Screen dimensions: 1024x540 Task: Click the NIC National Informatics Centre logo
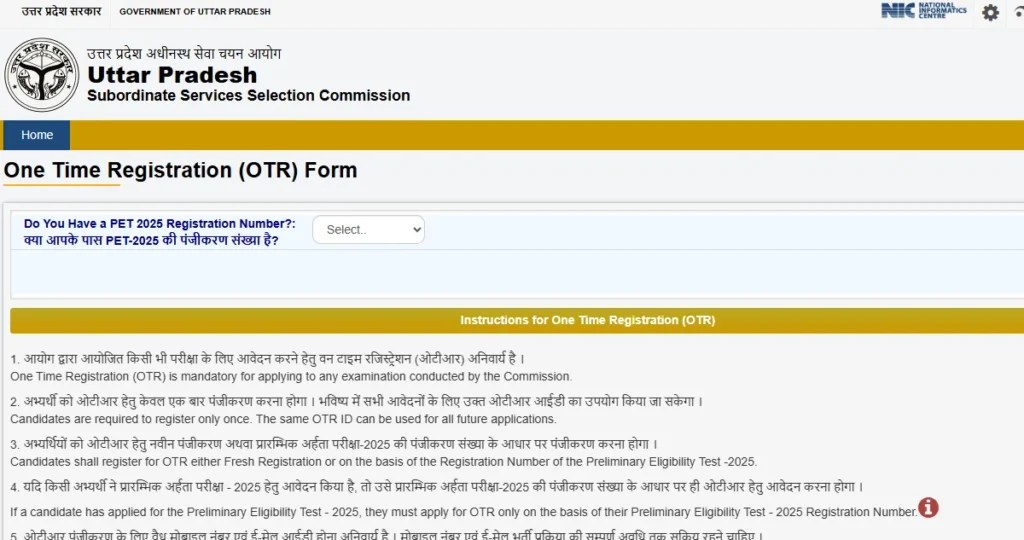[x=923, y=10]
